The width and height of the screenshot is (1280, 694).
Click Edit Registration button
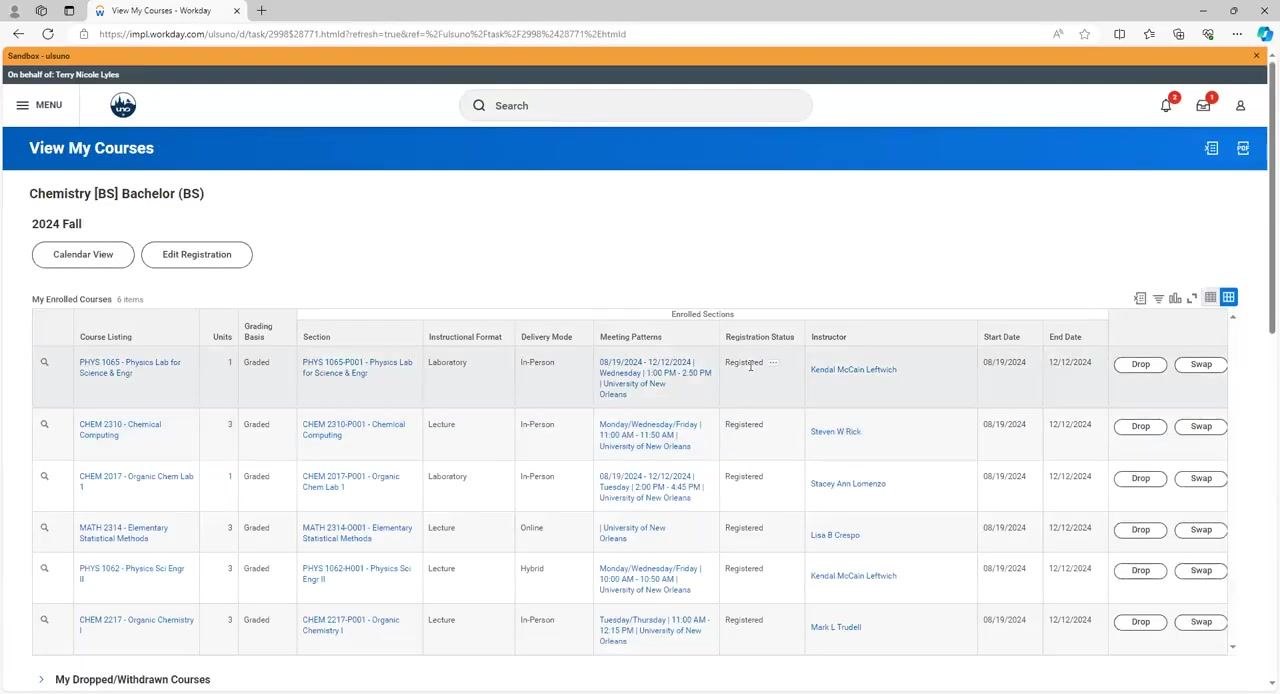pyautogui.click(x=197, y=255)
